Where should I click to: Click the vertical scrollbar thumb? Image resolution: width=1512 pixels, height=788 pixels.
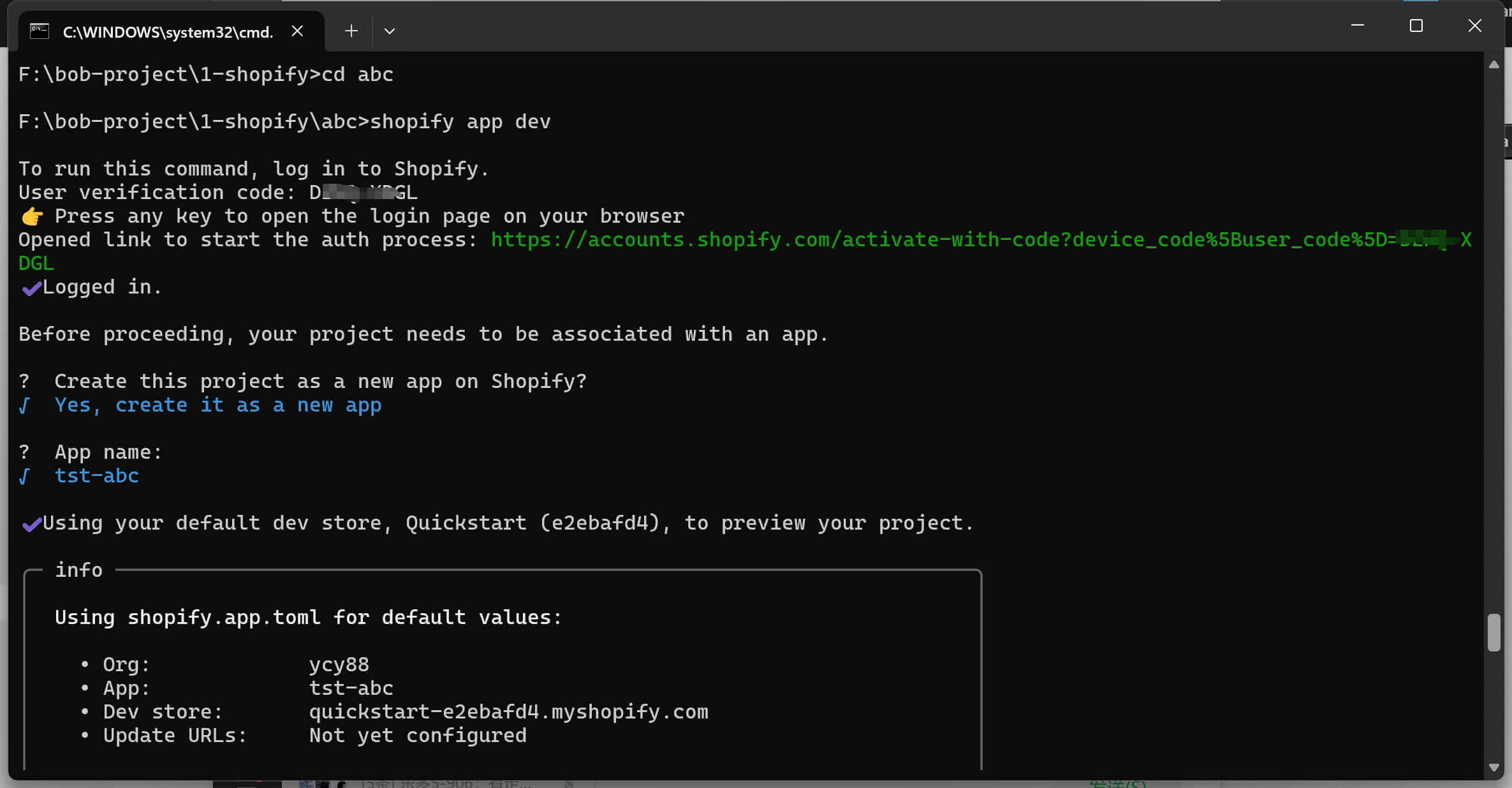pyautogui.click(x=1494, y=632)
